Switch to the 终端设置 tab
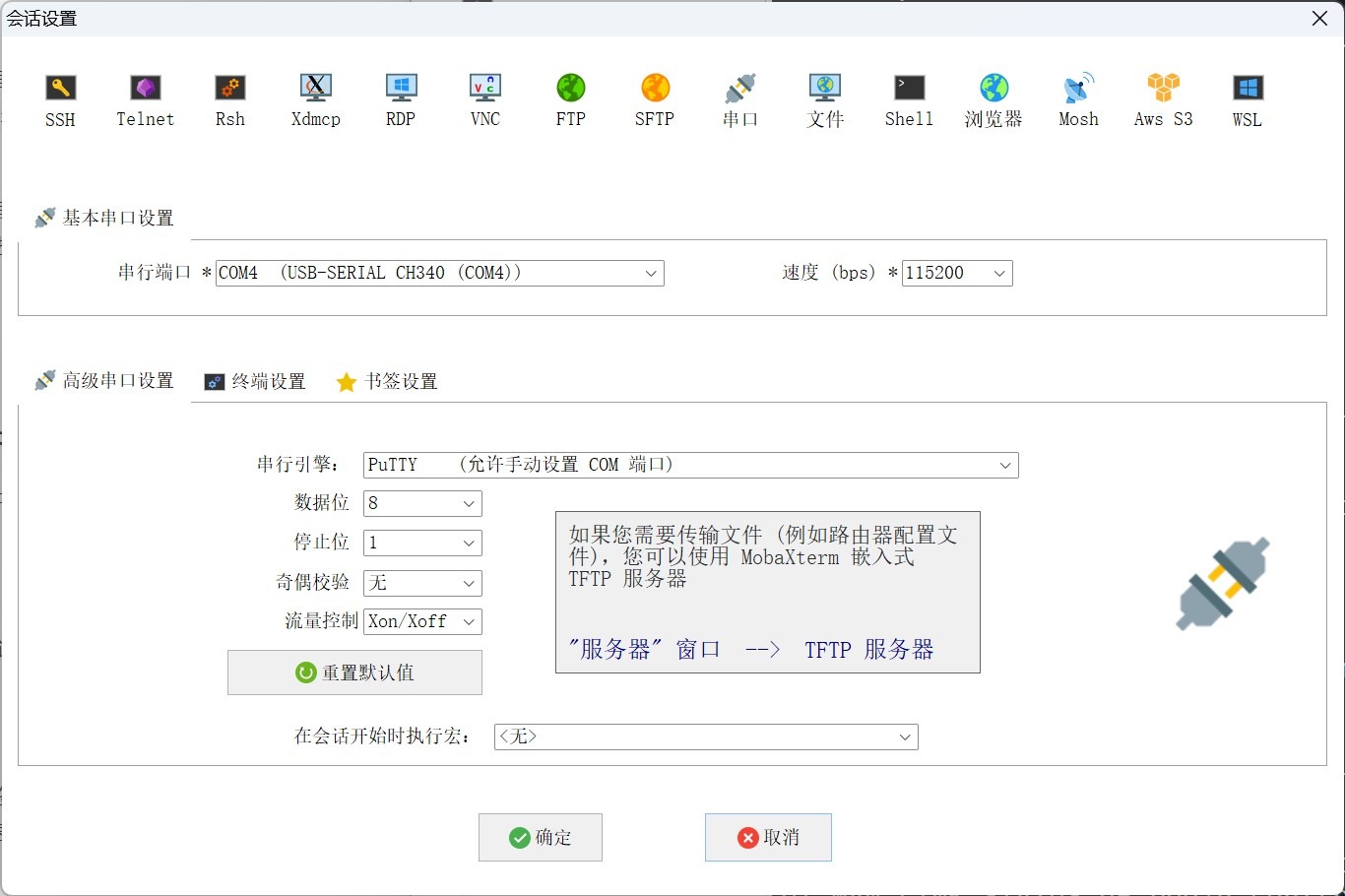 [255, 382]
